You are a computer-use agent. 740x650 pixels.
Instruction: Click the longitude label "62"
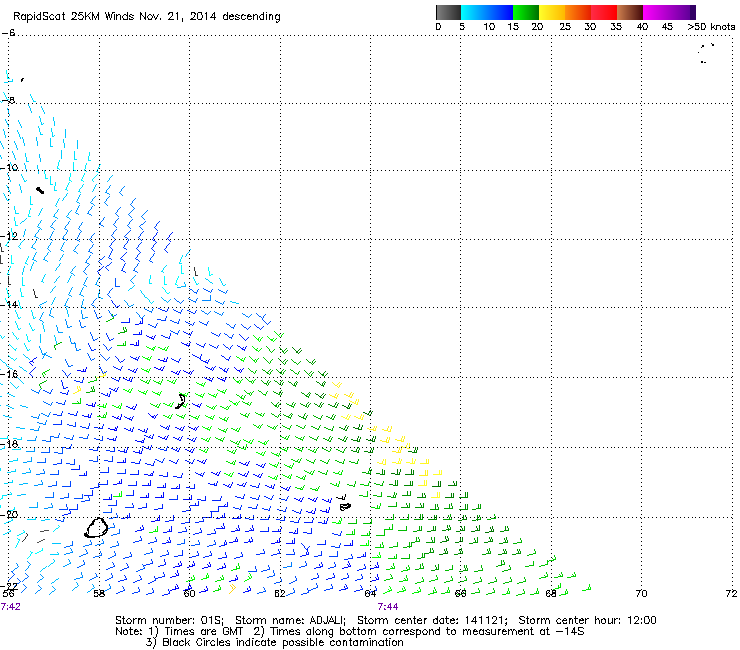(280, 593)
